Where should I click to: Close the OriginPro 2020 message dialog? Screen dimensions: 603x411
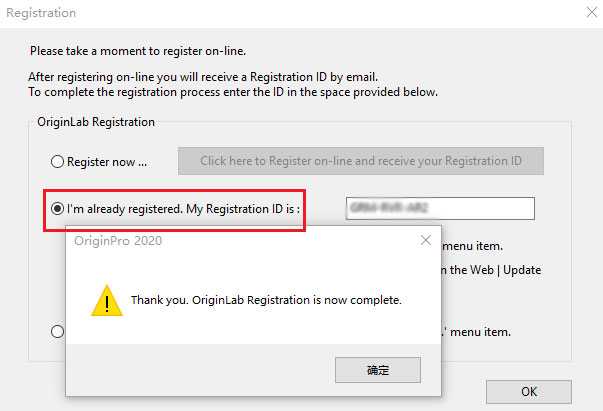[x=426, y=240]
